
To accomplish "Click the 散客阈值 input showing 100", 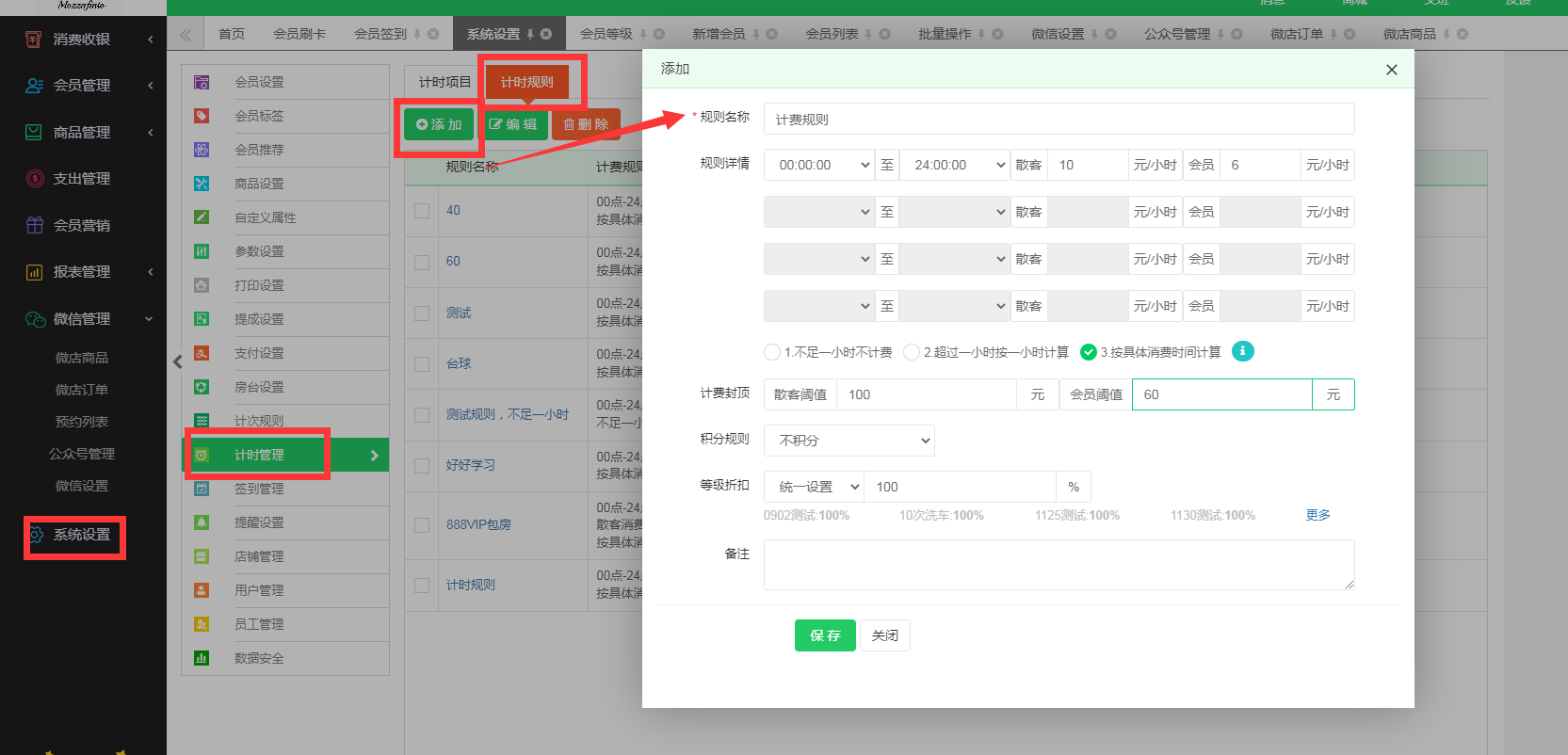I will click(x=927, y=394).
